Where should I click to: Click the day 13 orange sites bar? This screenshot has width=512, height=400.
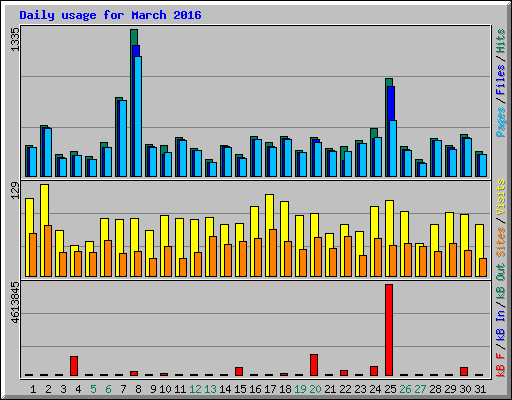click(213, 256)
